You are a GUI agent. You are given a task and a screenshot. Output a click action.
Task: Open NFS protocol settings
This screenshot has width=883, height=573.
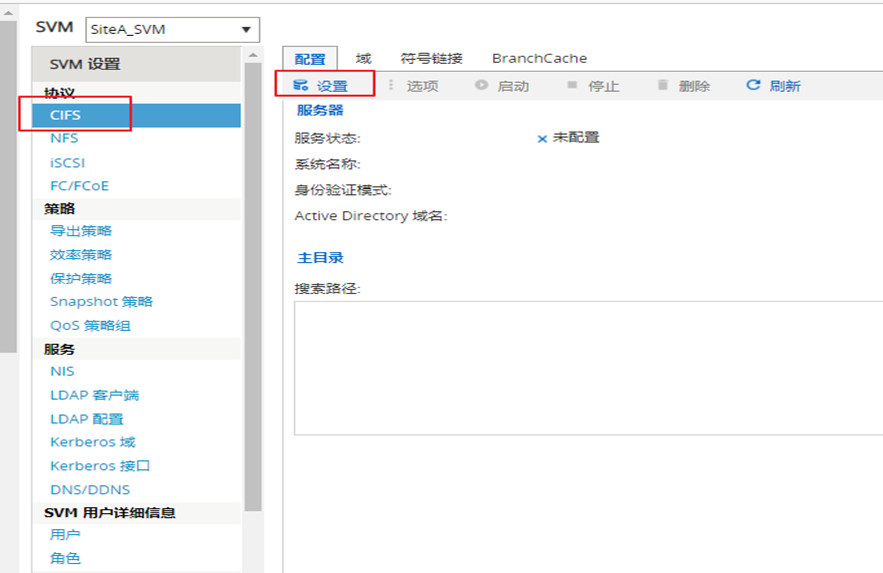[x=64, y=138]
